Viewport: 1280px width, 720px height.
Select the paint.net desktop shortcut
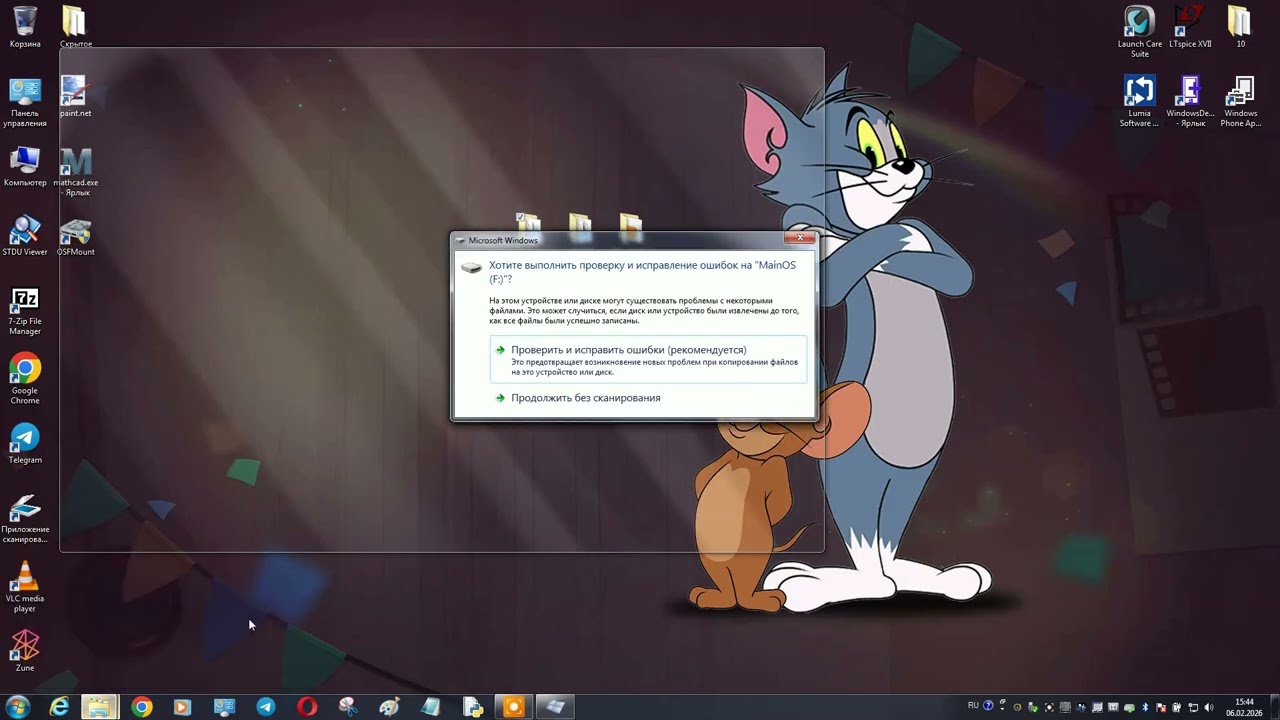click(x=76, y=96)
